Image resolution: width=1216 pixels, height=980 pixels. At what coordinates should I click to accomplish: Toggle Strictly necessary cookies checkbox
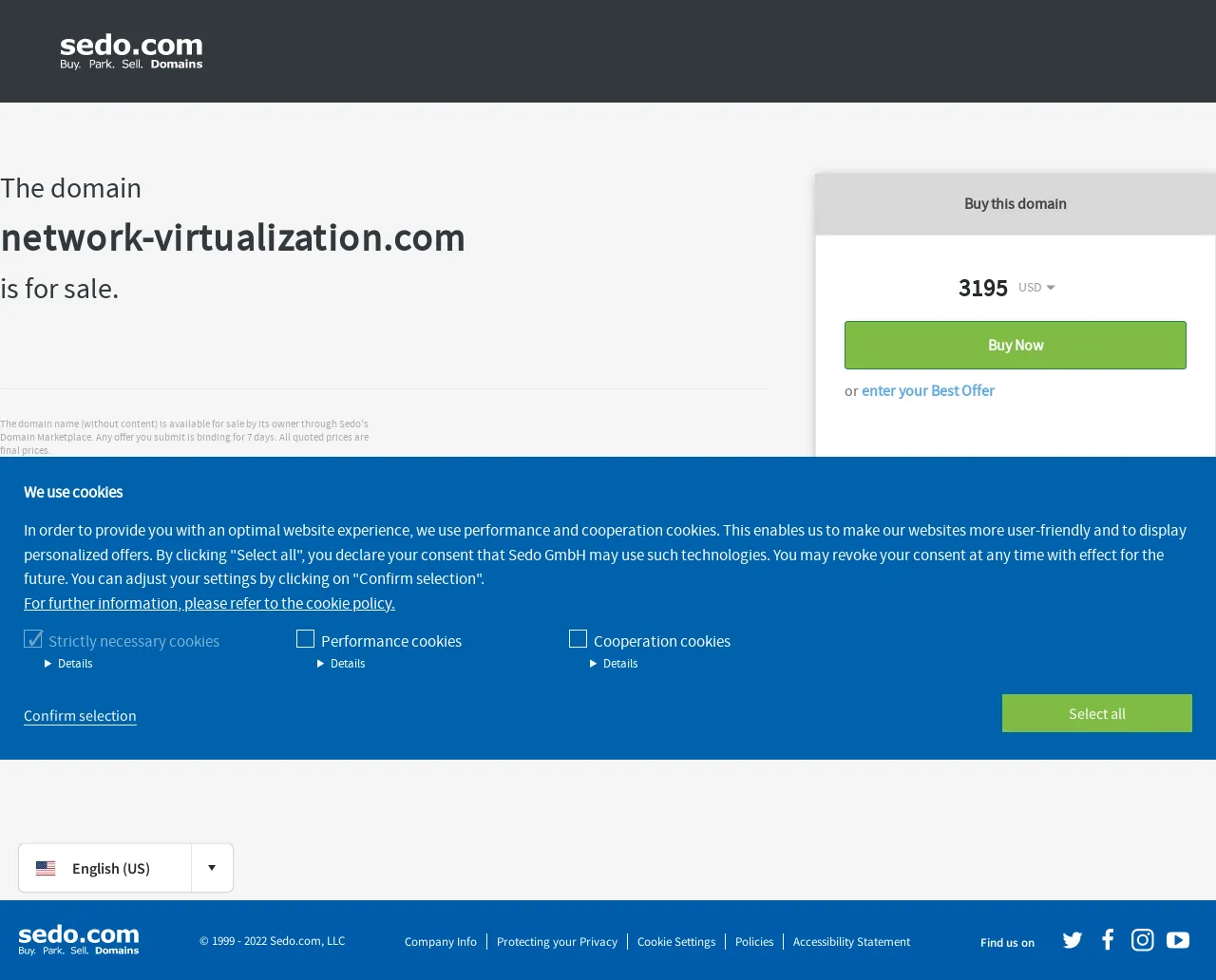(33, 639)
